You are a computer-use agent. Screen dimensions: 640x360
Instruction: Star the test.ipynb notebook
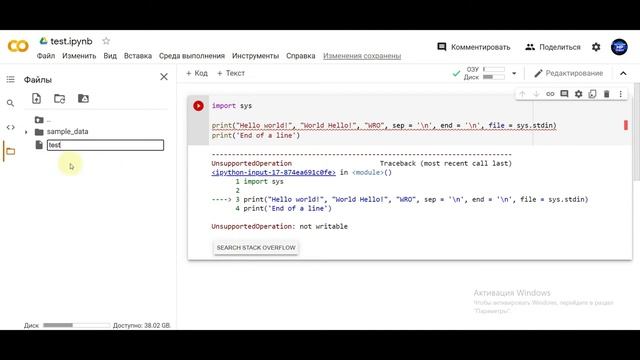pos(106,41)
